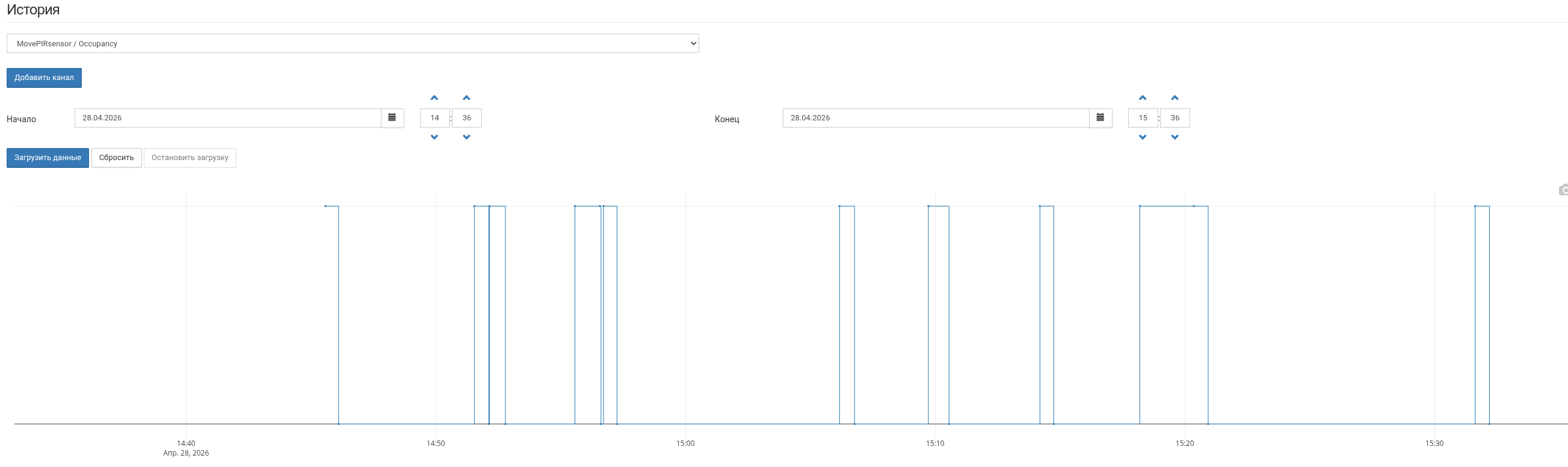Focus the end date input field
This screenshot has height=467, width=1568.
936,118
